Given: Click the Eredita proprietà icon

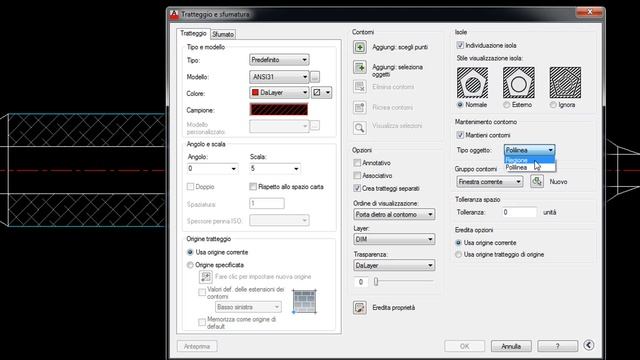Looking at the screenshot, I should [360, 308].
